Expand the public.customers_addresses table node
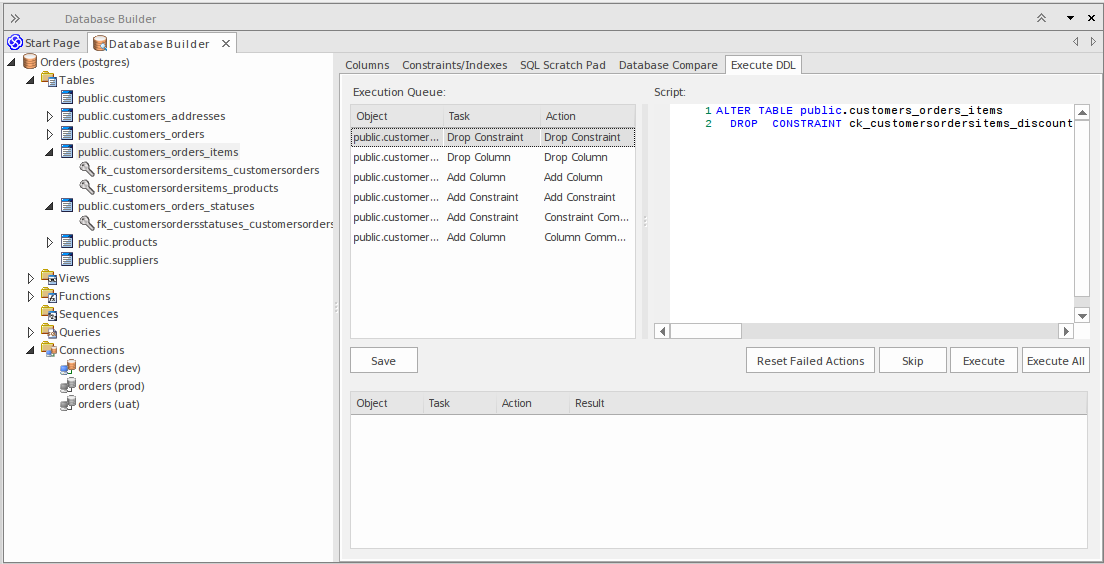1104x564 pixels. (50, 116)
